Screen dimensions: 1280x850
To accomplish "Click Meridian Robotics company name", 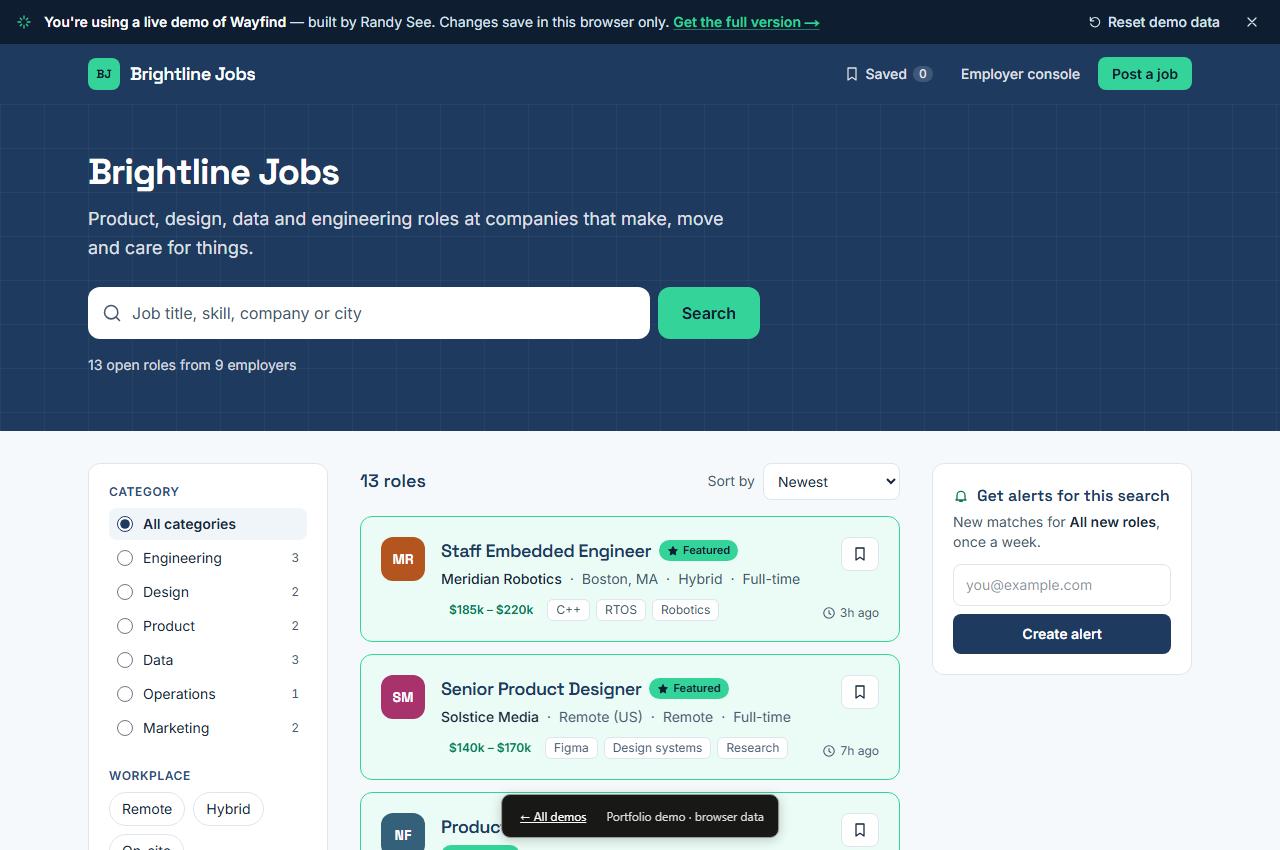I will pos(501,579).
